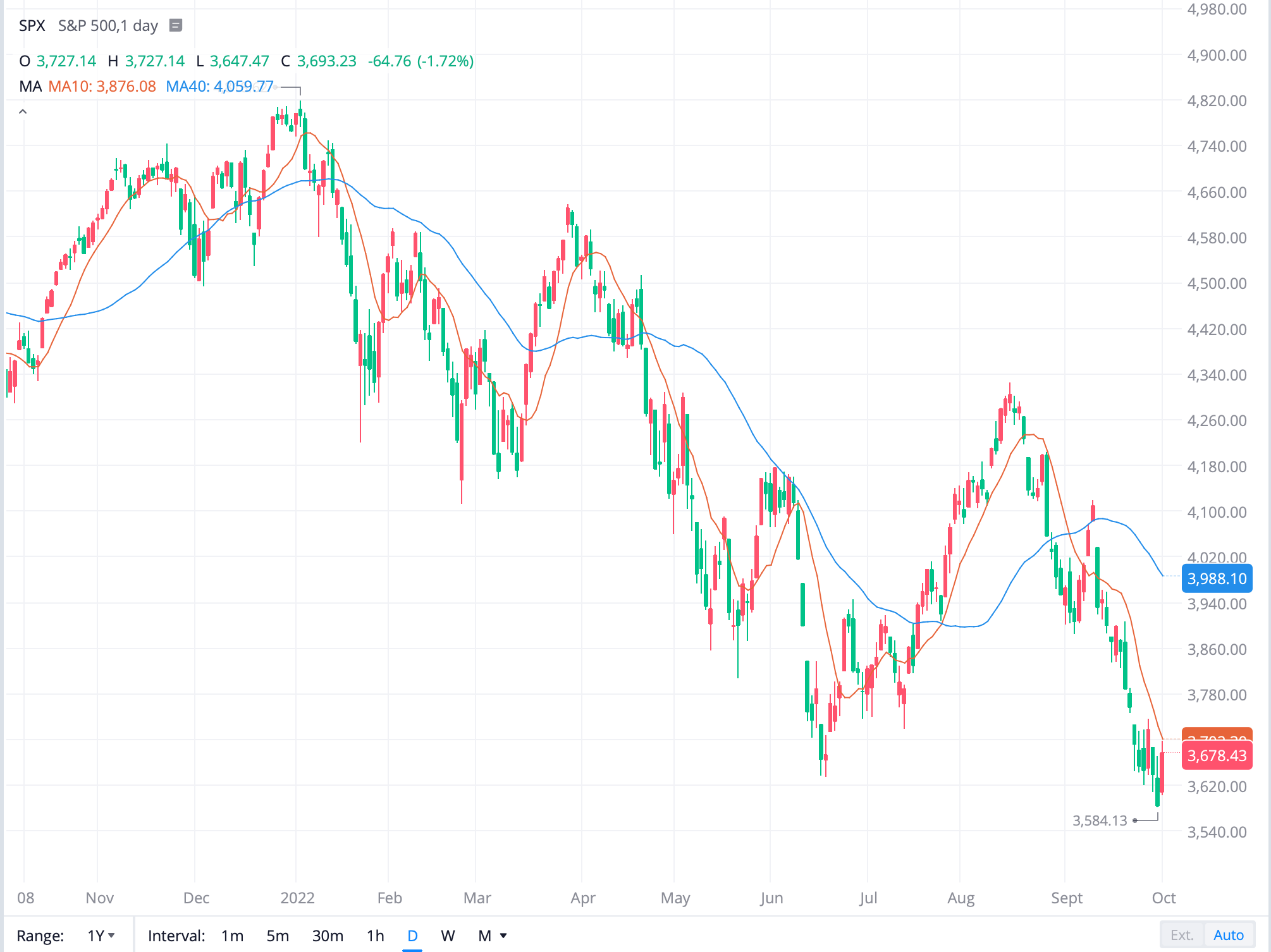Select the 5m interval
This screenshot has width=1271, height=952.
278,936
